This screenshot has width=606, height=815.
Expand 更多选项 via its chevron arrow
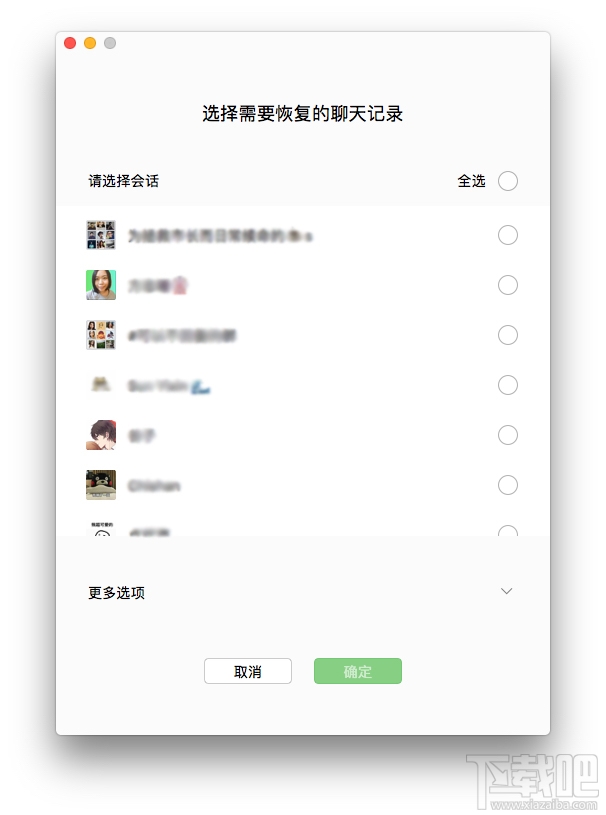507,591
